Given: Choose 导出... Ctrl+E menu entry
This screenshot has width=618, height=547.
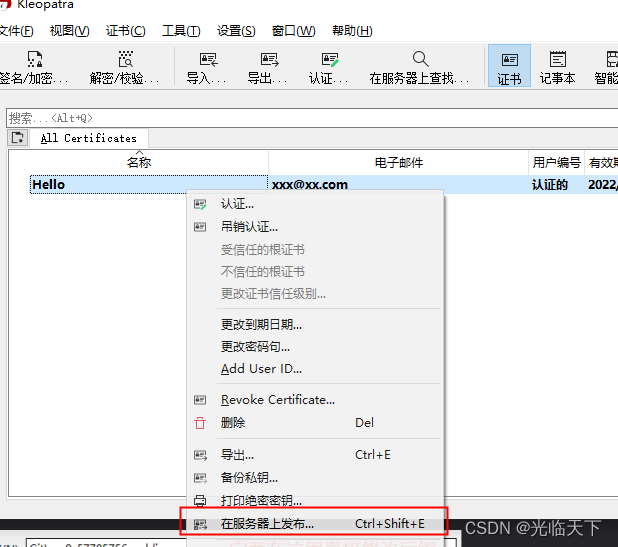Looking at the screenshot, I should [x=315, y=455].
